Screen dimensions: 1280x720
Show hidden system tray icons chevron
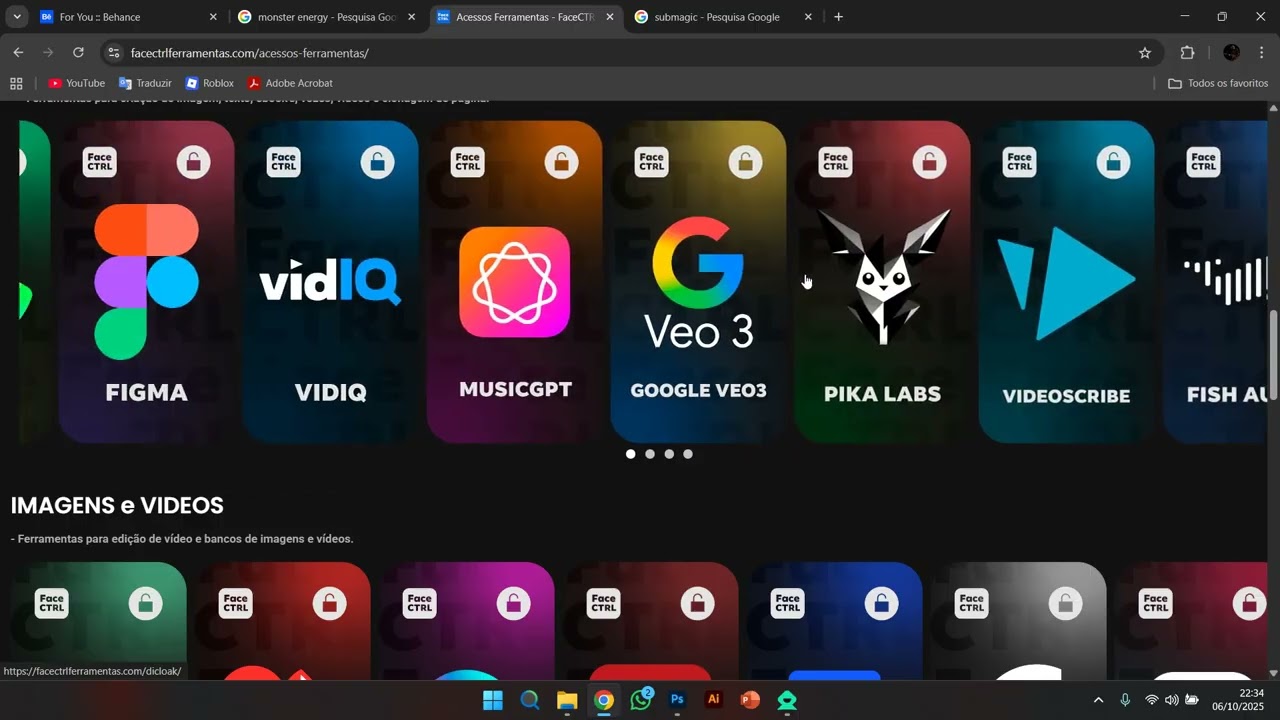coord(1098,700)
